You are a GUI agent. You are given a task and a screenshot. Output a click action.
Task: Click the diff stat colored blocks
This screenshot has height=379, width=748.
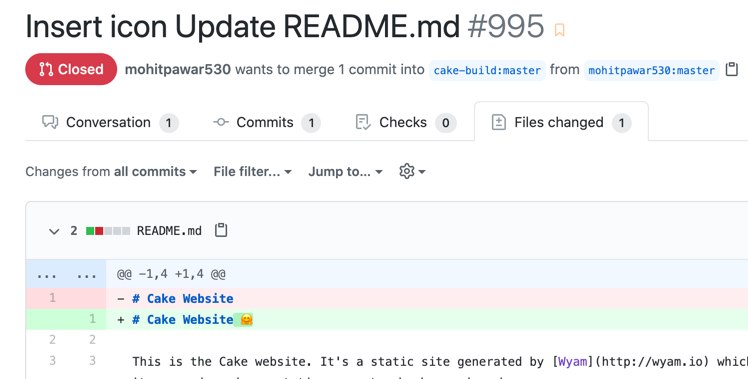click(108, 231)
